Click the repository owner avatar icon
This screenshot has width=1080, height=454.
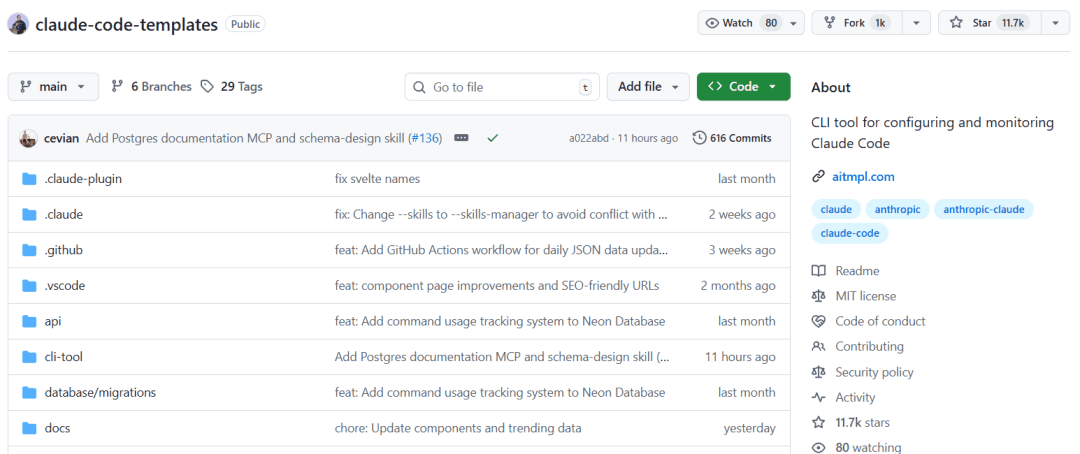18,24
